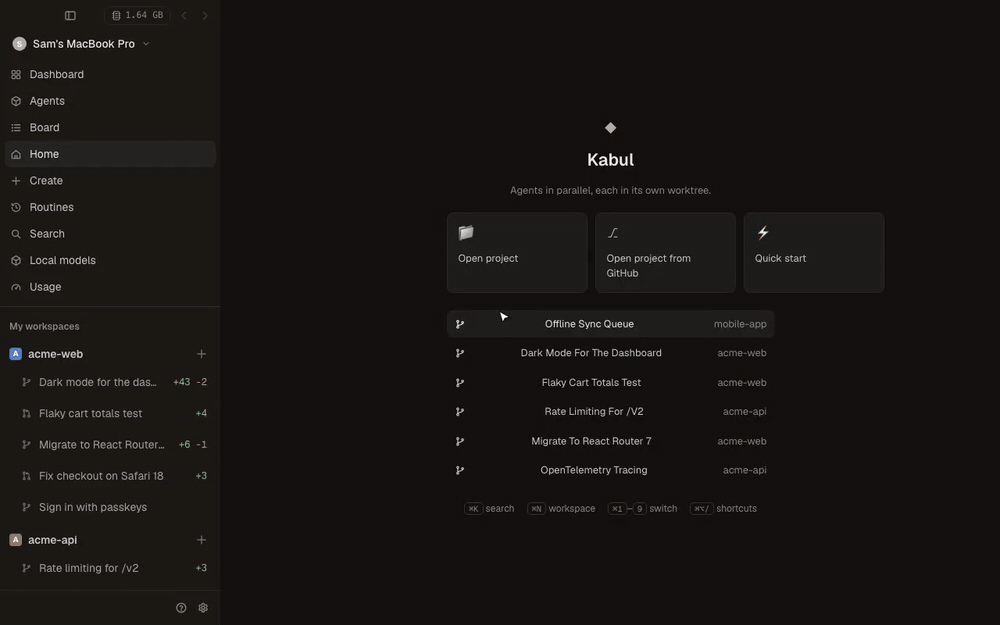Click the Search magnifier icon
Viewport: 1000px width, 625px height.
click(16, 234)
